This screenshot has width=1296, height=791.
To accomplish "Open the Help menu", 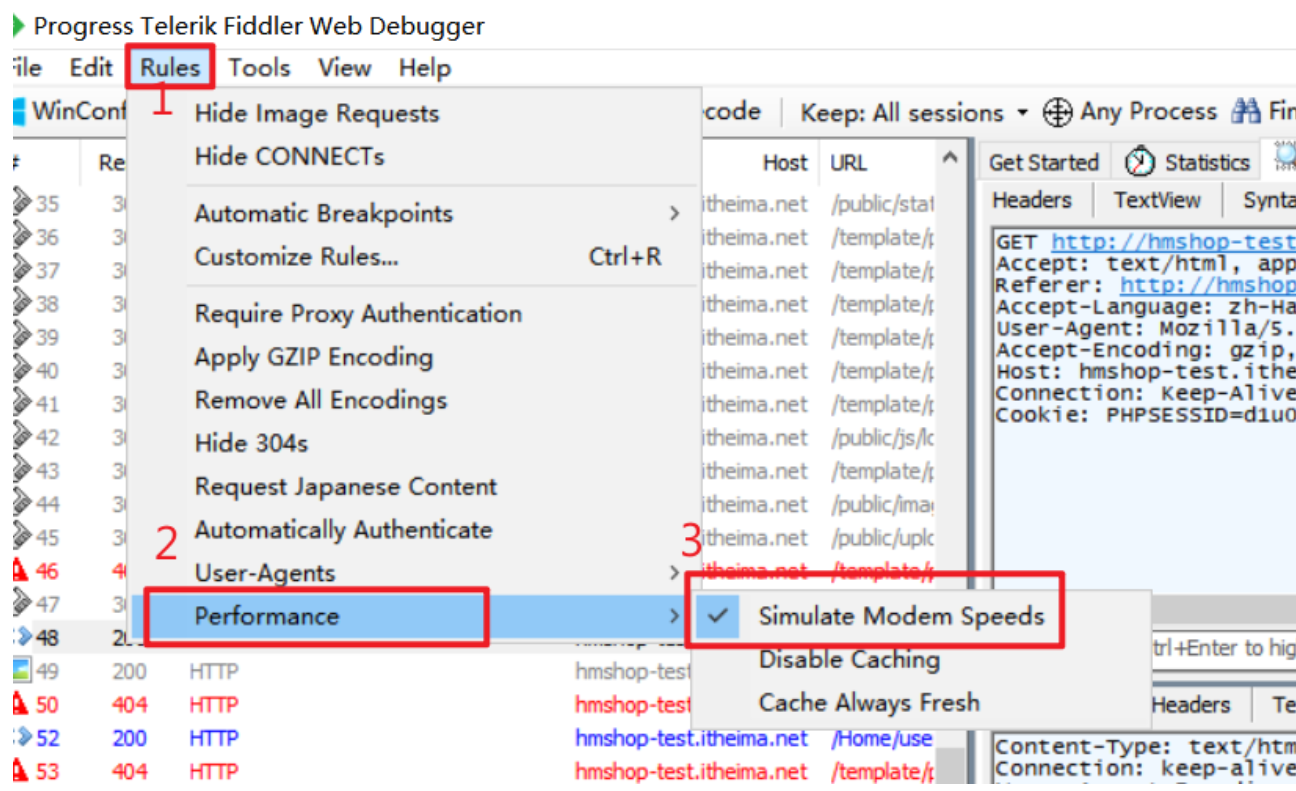I will (425, 68).
